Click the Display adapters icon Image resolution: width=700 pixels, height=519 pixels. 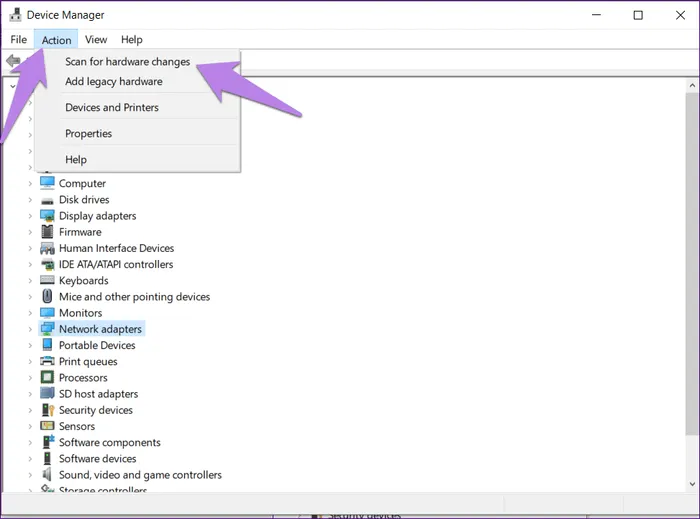point(47,216)
